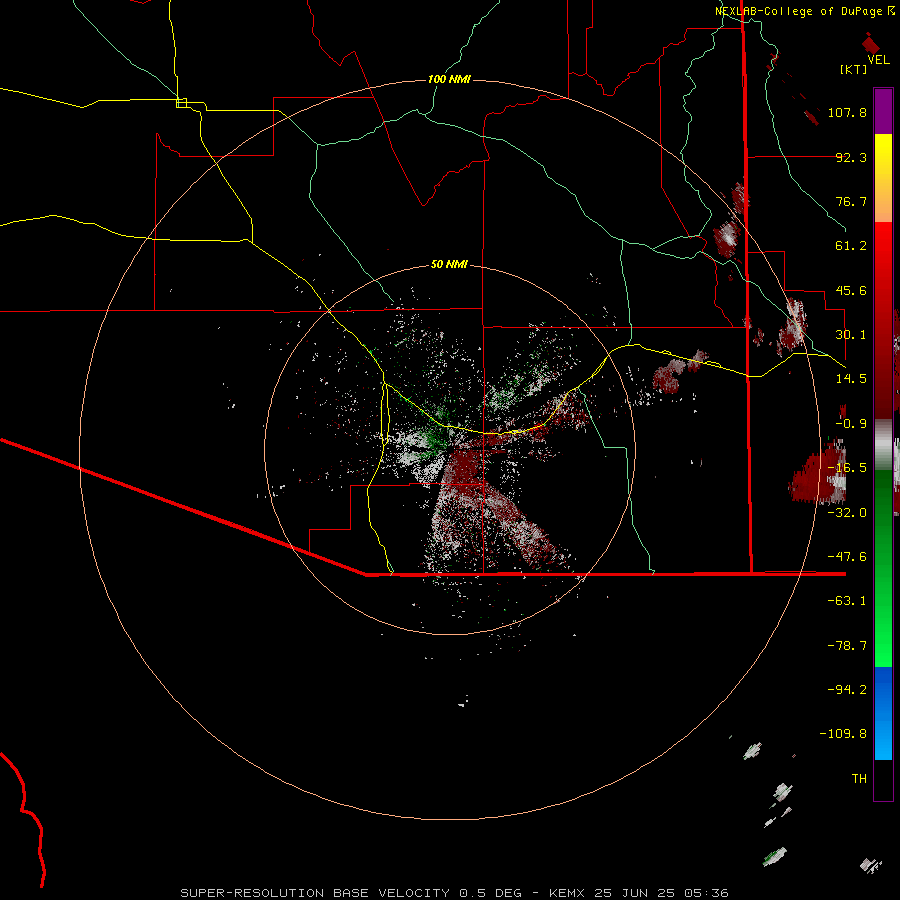Pick the green band of the velocity scale
This screenshot has width=900, height=900.
883,568
